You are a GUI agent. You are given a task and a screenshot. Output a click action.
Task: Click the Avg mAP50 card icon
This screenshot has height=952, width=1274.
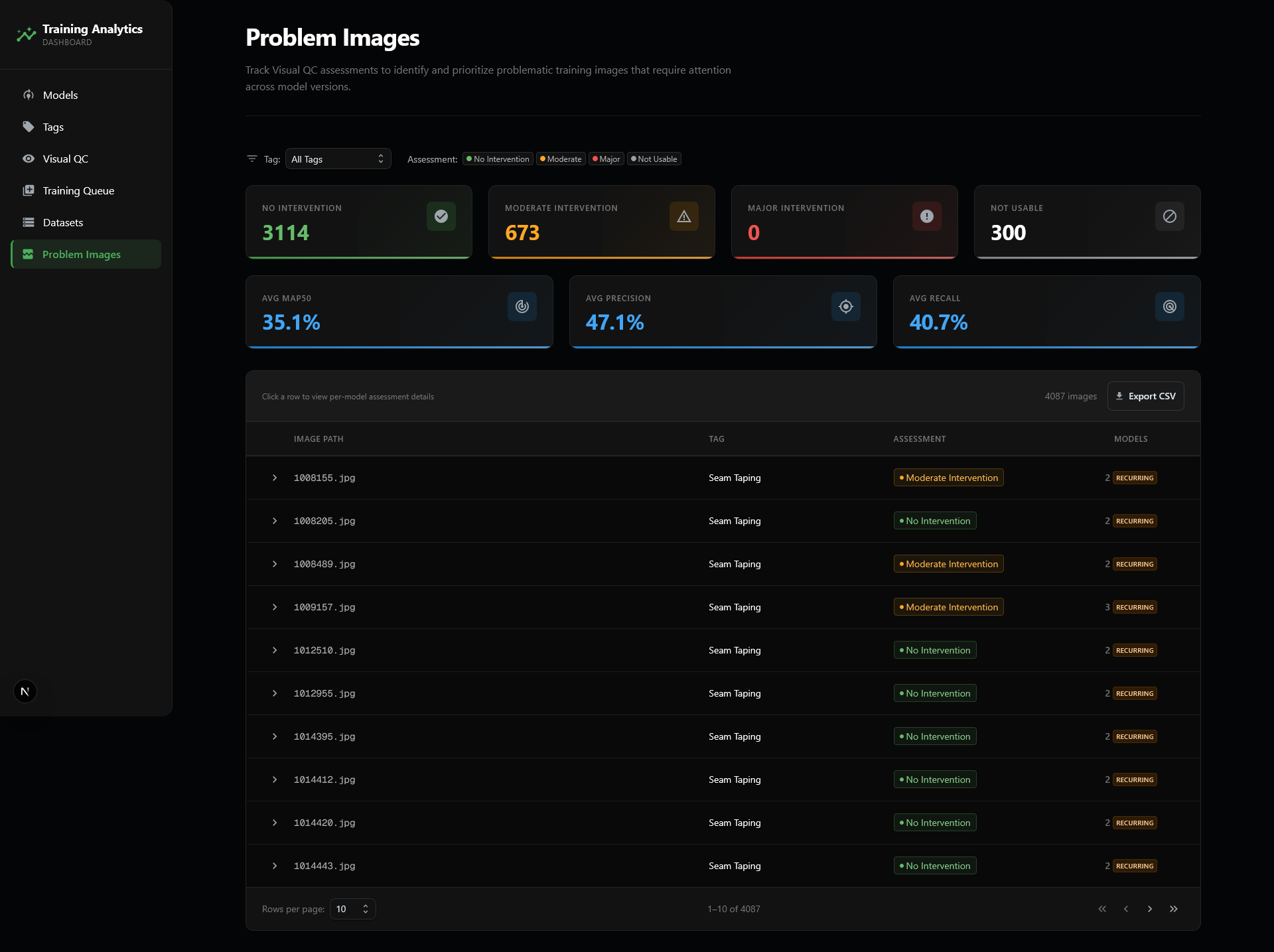(522, 306)
